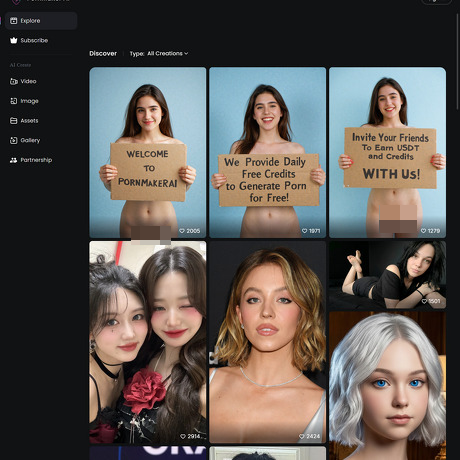Open the Explore sidebar item

click(41, 21)
